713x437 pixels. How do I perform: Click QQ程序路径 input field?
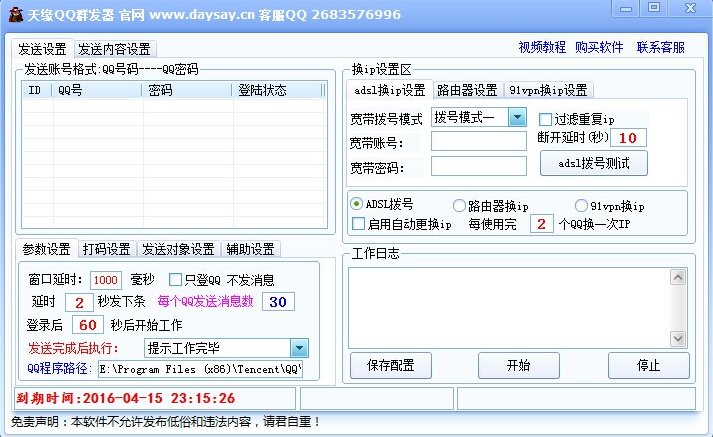pos(201,369)
